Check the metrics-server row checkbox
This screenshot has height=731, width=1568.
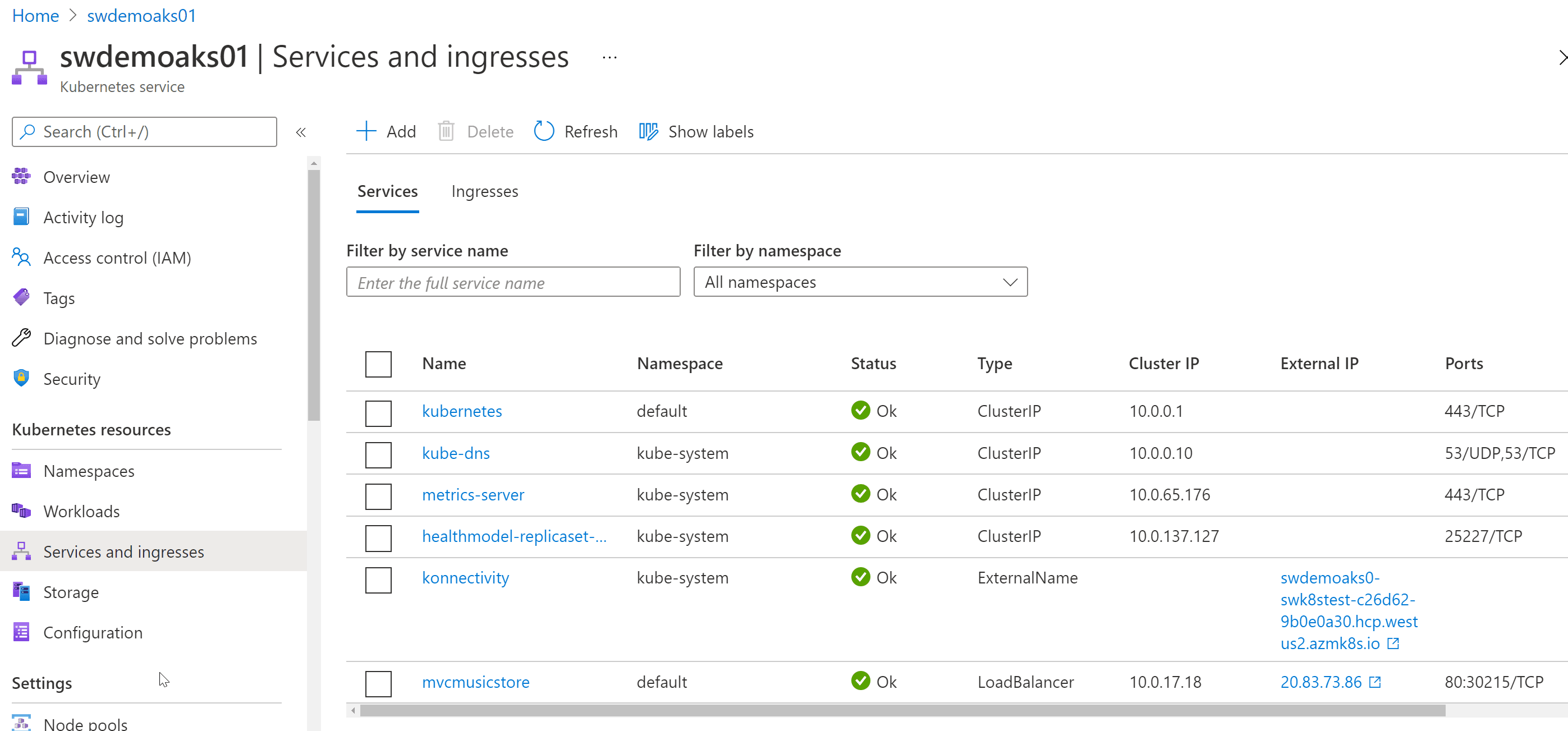coord(378,496)
